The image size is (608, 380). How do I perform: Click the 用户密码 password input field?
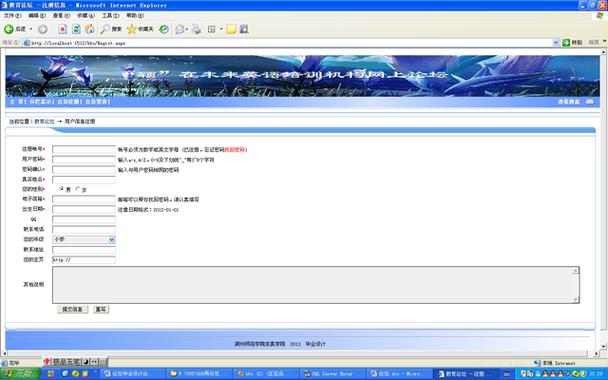tap(84, 160)
